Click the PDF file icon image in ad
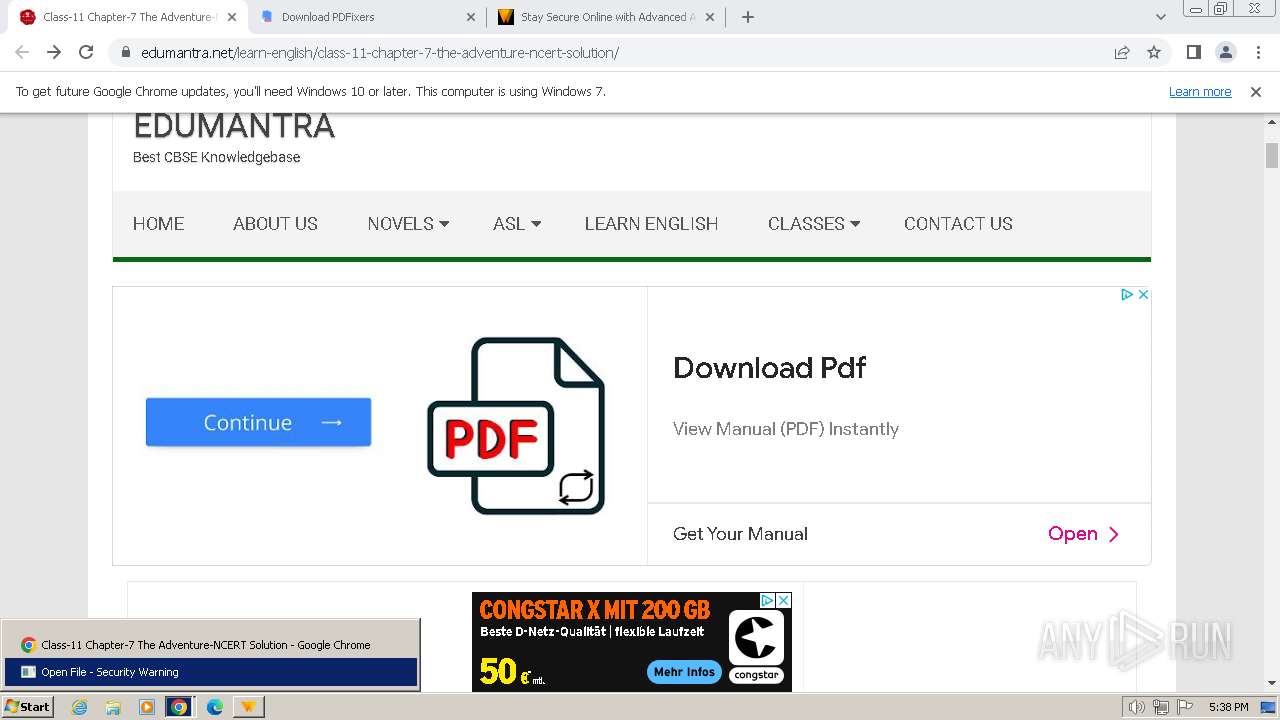The height and width of the screenshot is (720, 1280). [516, 426]
